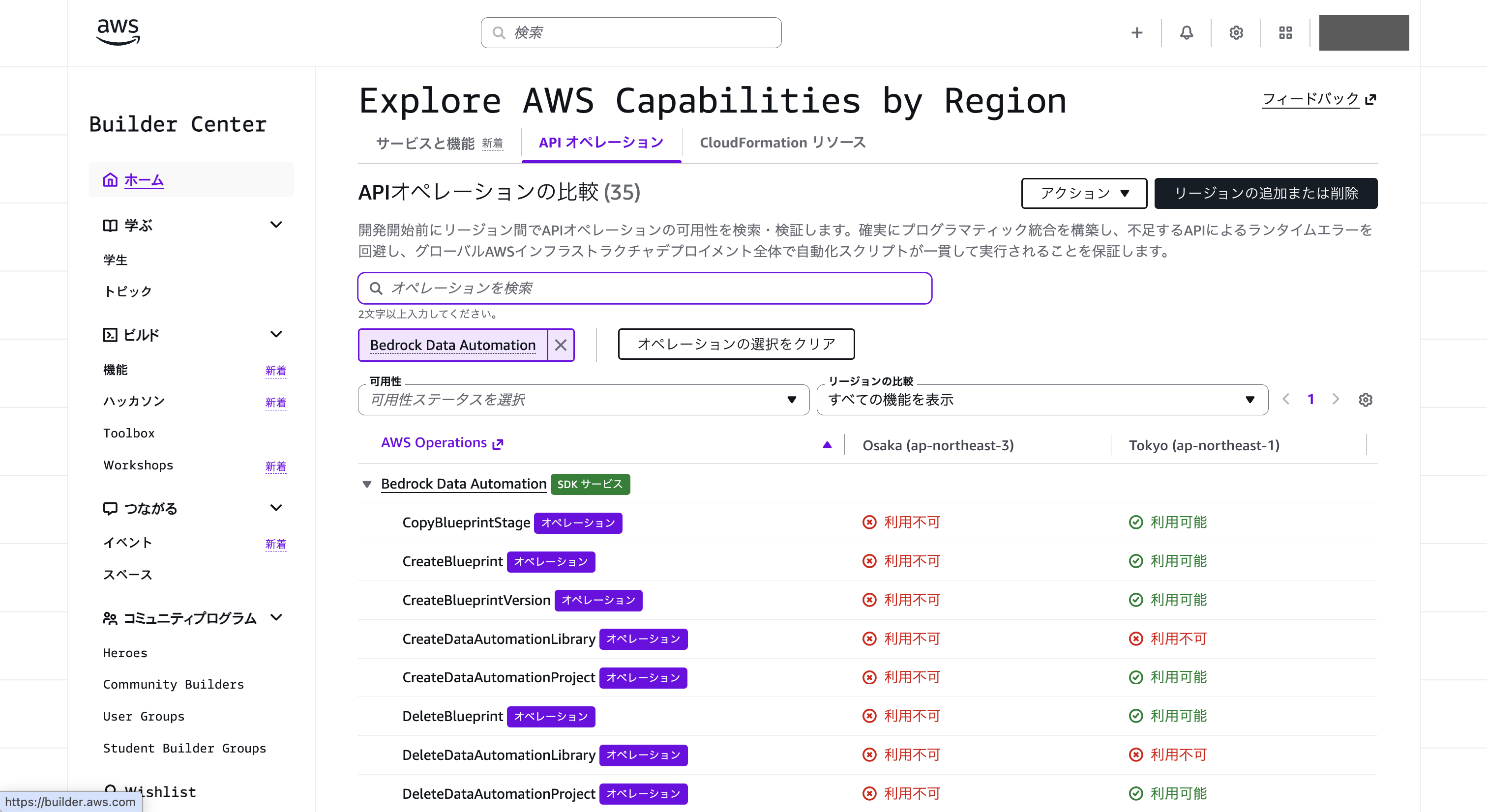This screenshot has height=812, width=1487.
Task: Open Toolbox in sidebar
Action: (129, 433)
